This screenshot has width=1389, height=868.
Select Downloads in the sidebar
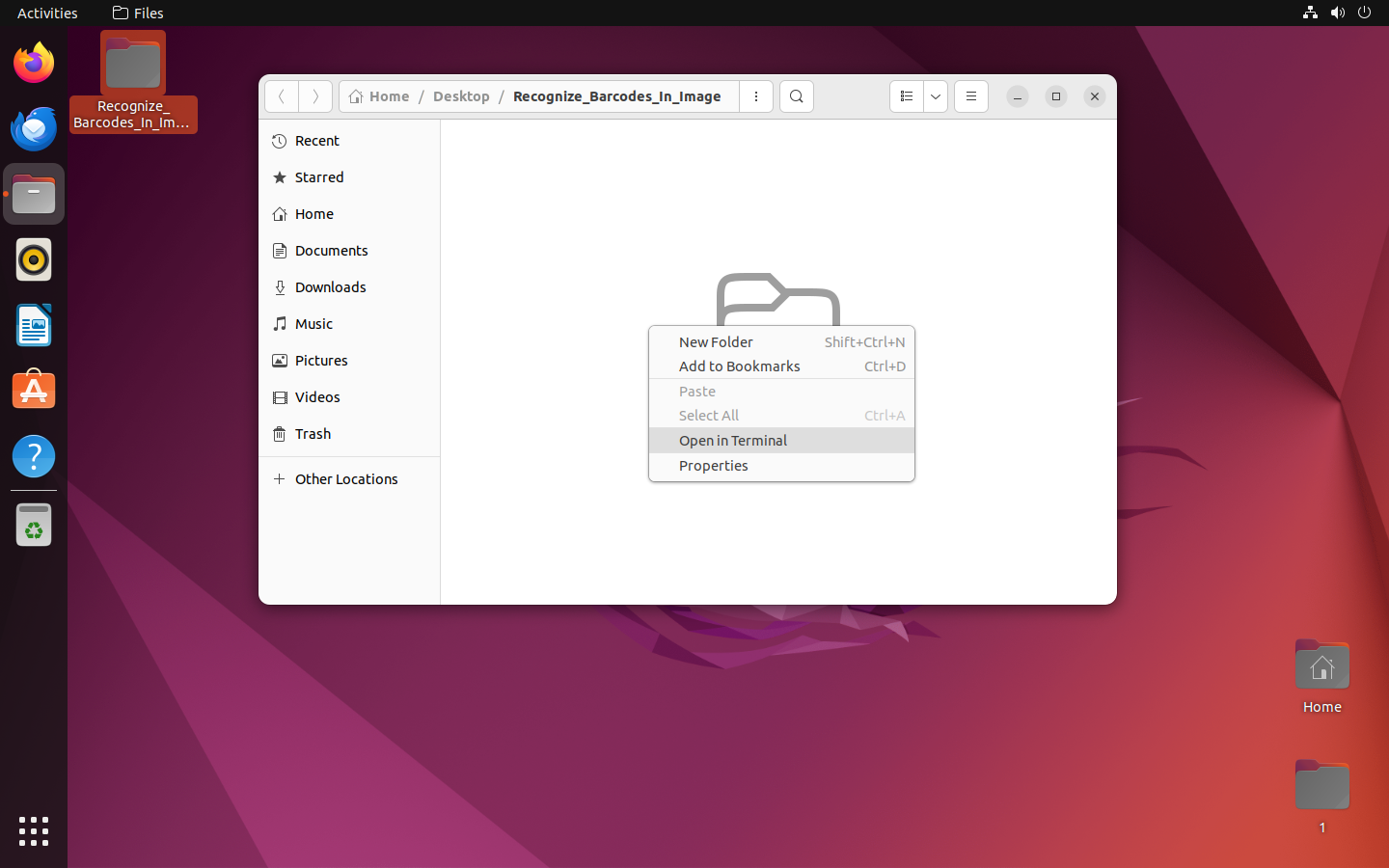pyautogui.click(x=330, y=287)
